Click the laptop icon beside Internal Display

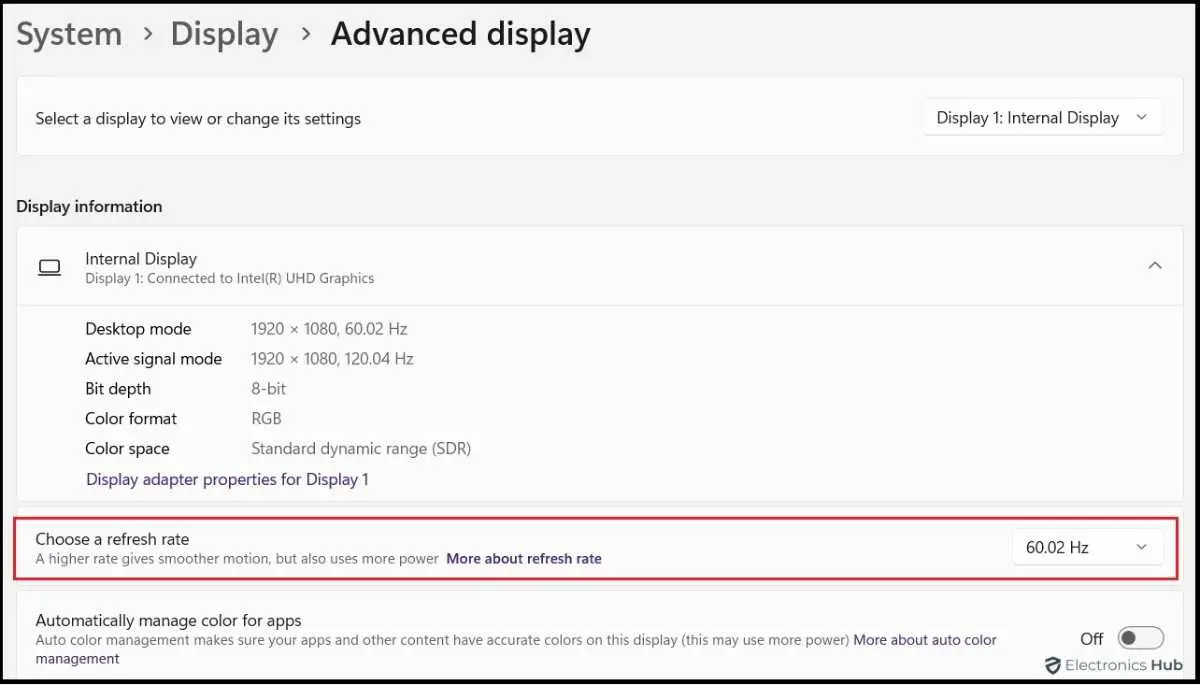click(x=49, y=267)
